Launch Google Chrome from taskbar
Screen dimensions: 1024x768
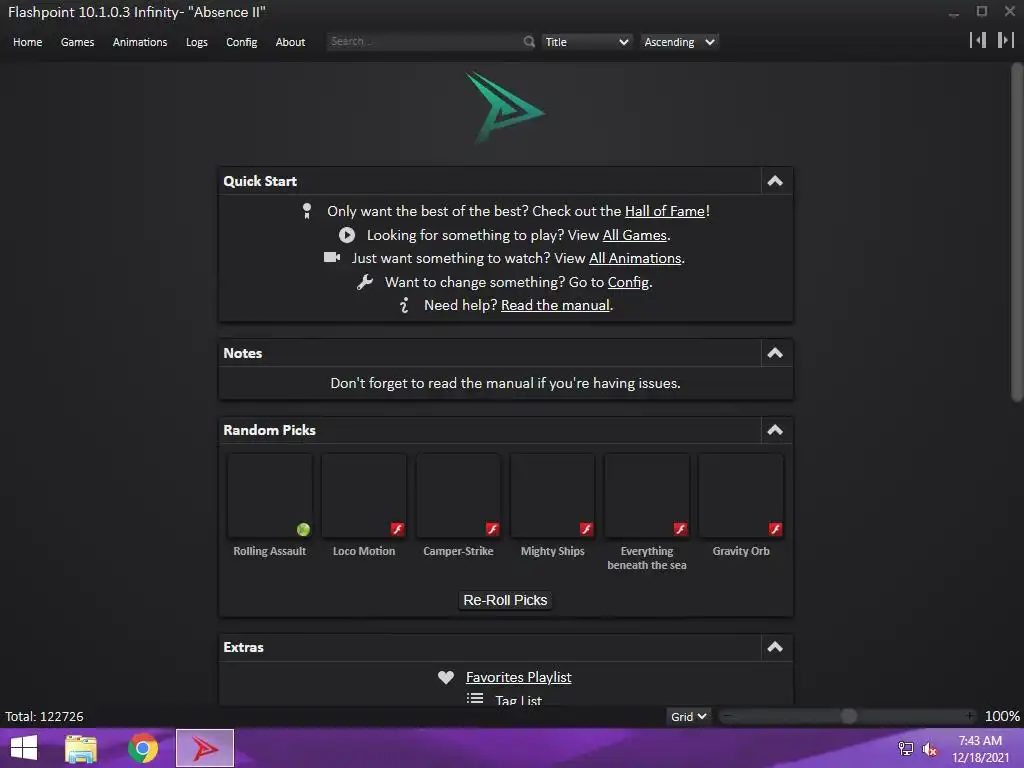(143, 748)
